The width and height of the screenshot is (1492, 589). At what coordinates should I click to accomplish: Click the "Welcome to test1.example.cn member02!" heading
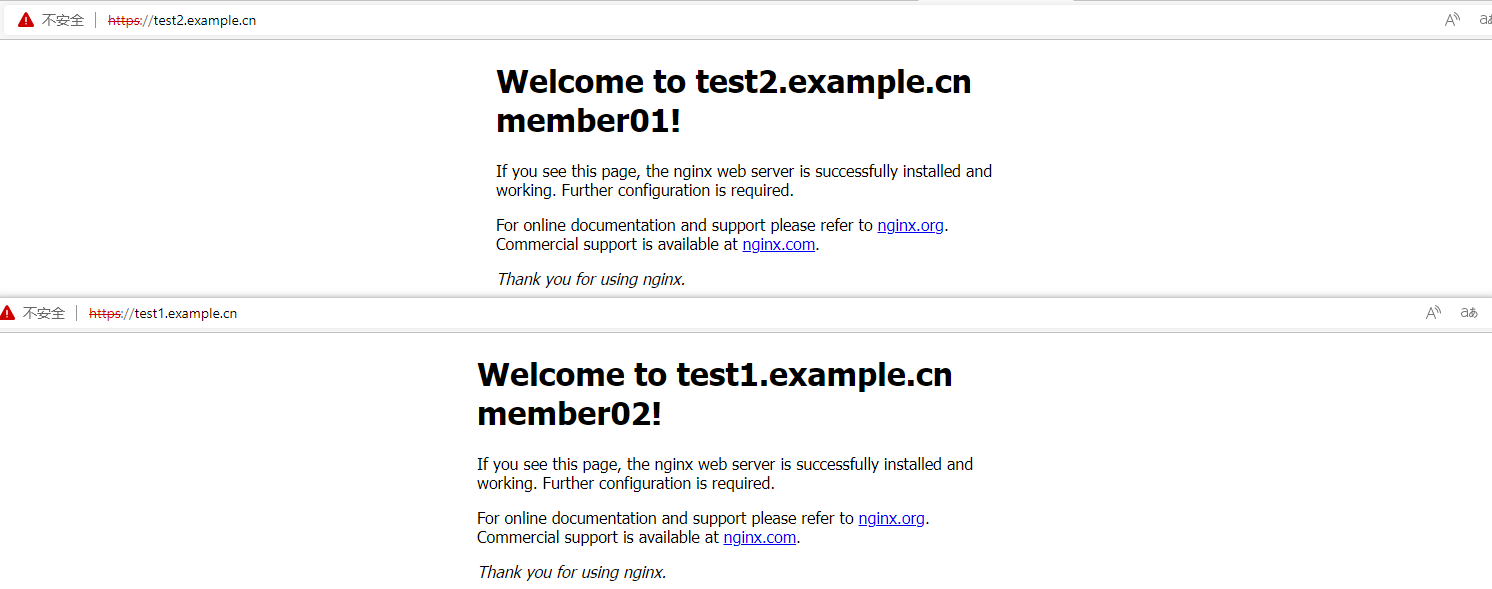click(x=714, y=394)
